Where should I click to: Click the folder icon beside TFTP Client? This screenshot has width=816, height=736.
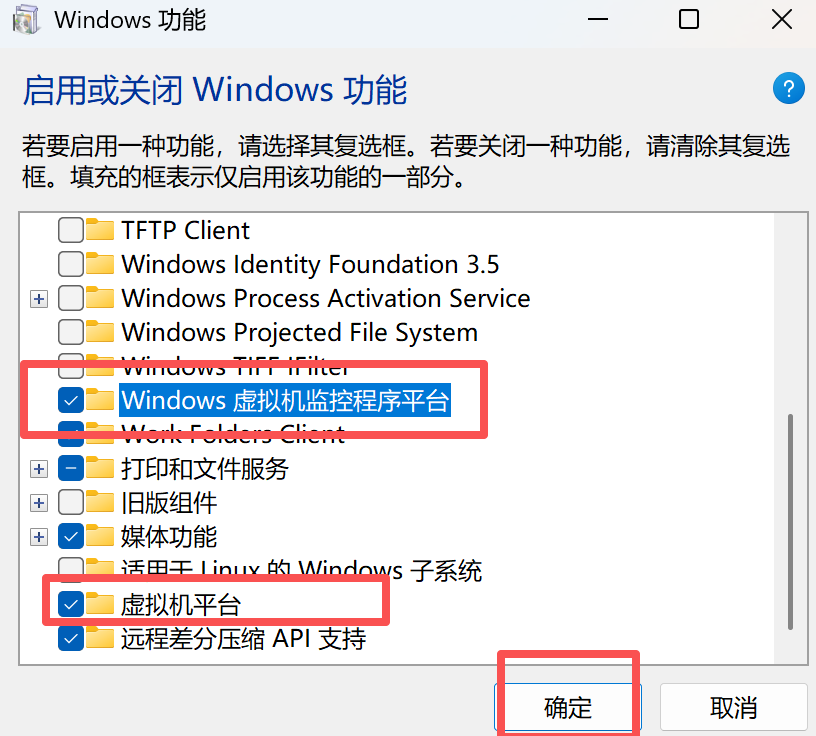coord(100,230)
